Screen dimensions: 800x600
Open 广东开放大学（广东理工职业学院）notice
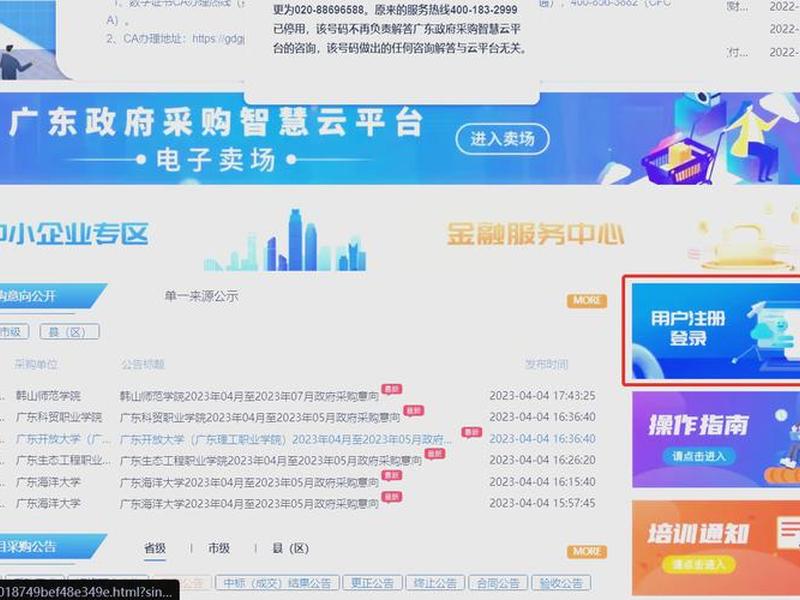tap(286, 439)
